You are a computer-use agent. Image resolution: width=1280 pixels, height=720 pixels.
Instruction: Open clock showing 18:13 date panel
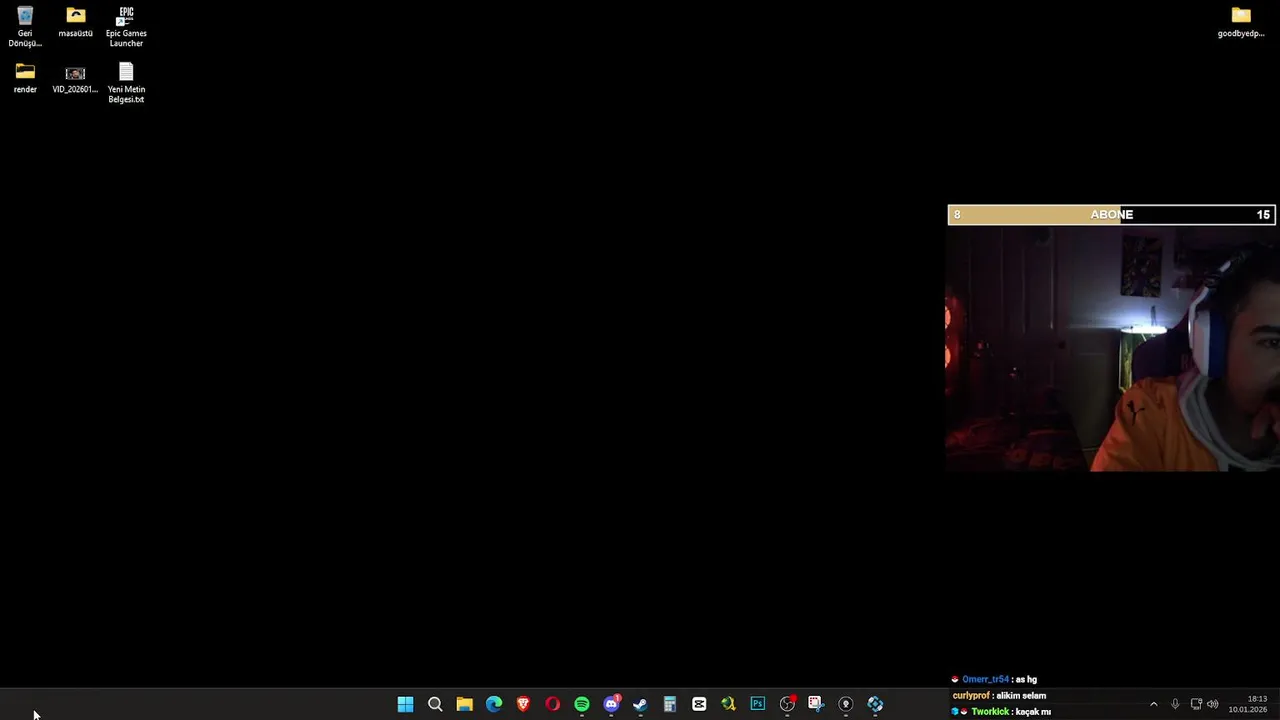click(1248, 704)
